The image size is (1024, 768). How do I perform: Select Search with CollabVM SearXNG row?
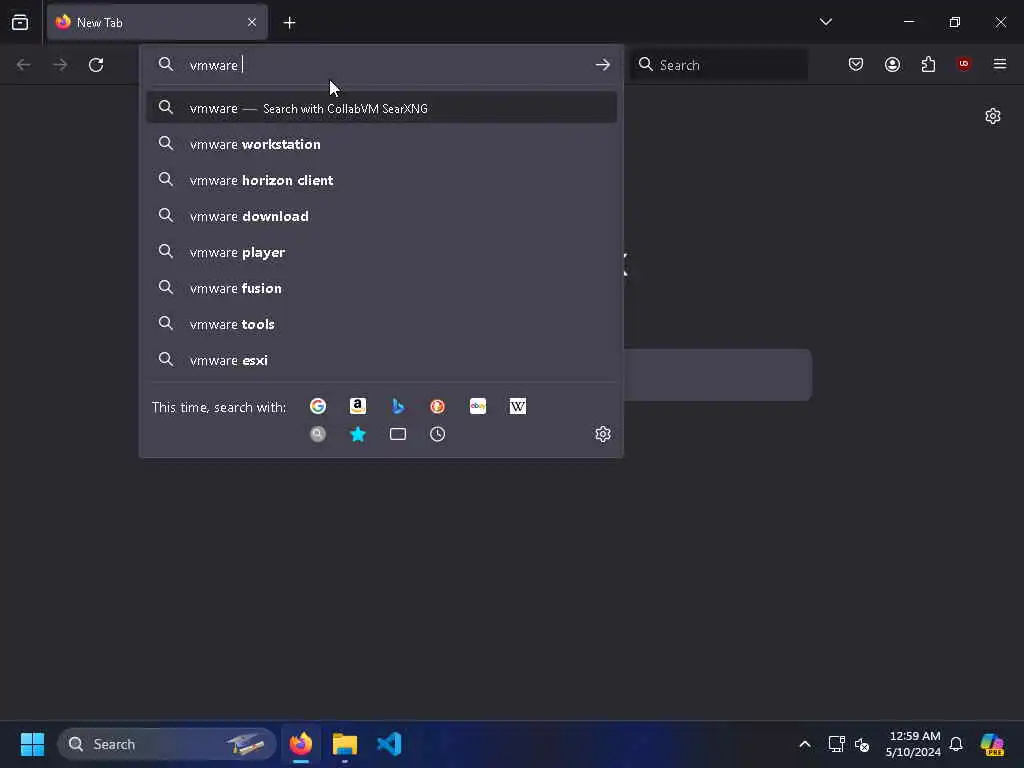pyautogui.click(x=381, y=108)
